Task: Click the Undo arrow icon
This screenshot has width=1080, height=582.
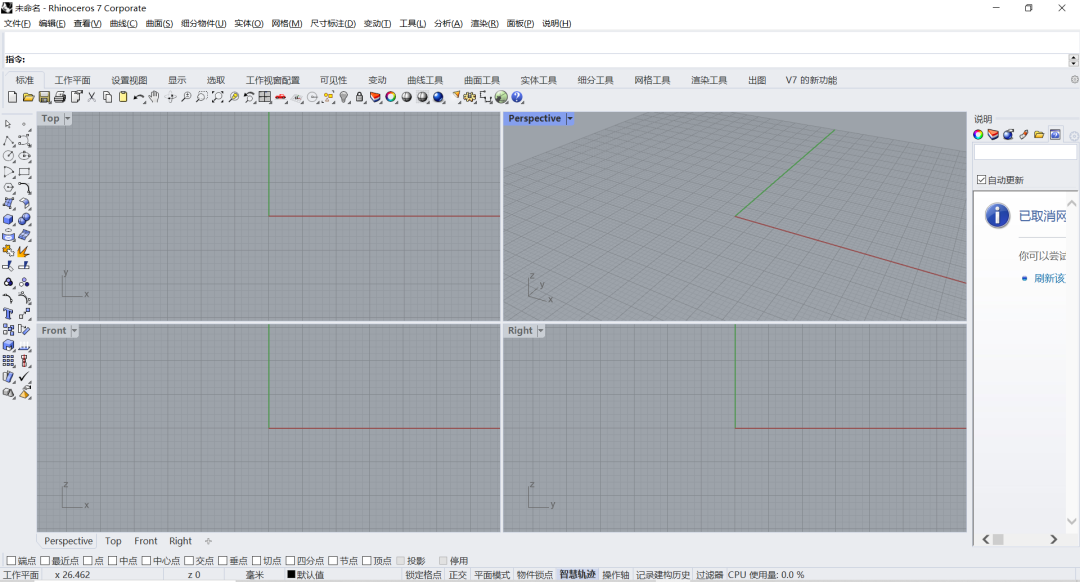Action: (x=139, y=97)
